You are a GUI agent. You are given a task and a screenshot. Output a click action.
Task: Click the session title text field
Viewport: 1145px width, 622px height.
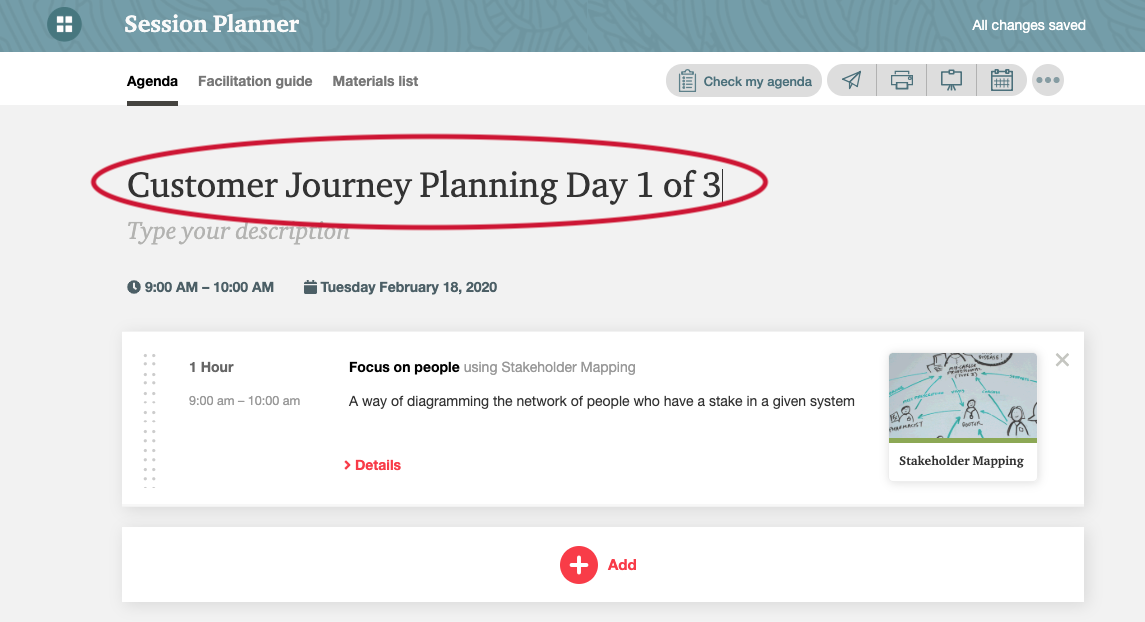424,185
